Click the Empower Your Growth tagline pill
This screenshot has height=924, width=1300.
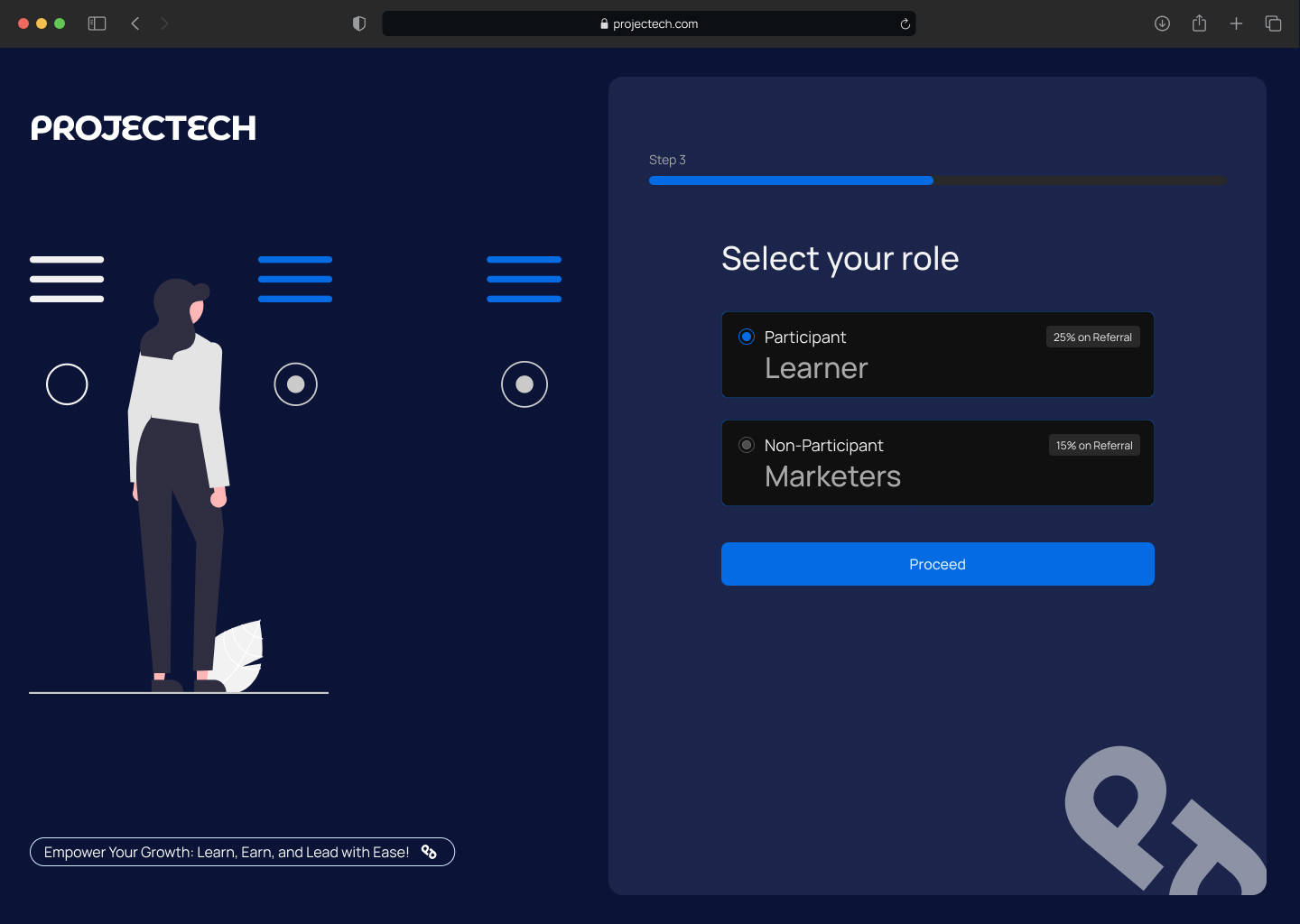pos(242,852)
